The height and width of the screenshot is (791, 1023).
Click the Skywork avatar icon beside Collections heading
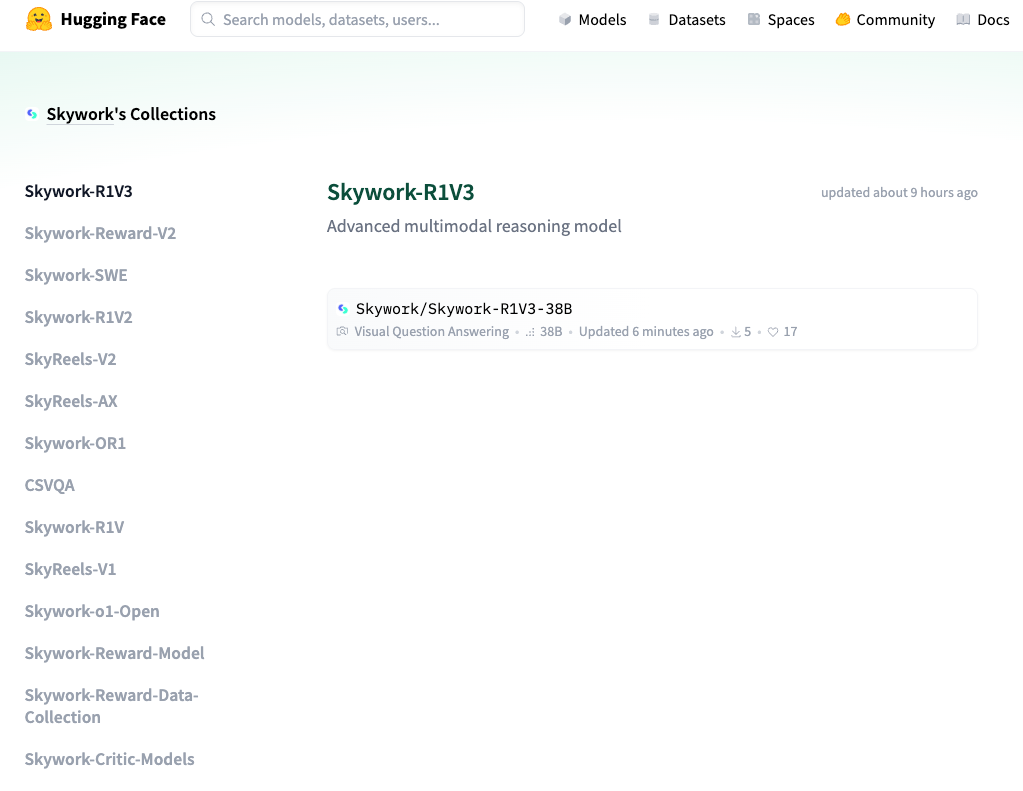32,115
